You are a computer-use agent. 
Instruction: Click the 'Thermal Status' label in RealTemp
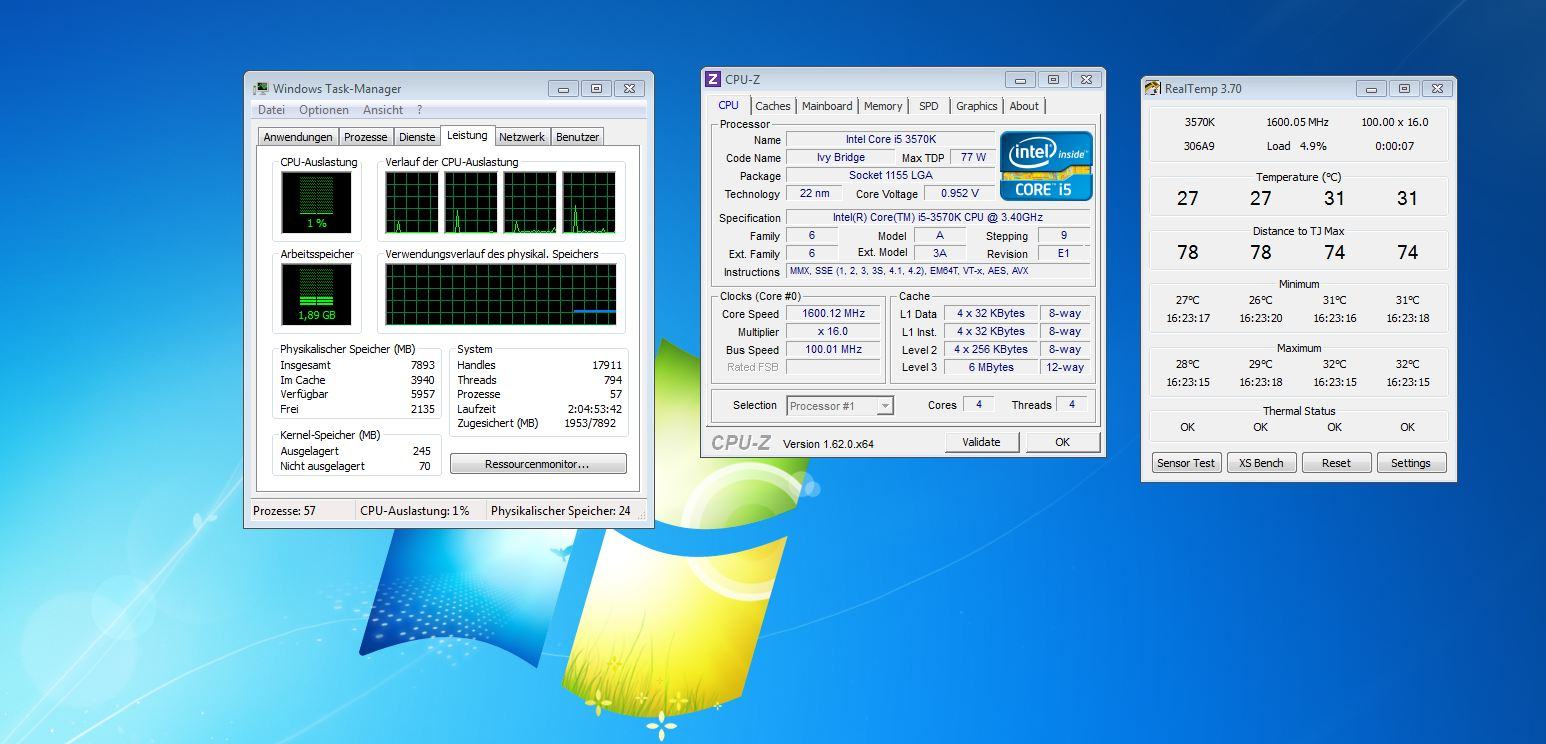[x=1298, y=411]
